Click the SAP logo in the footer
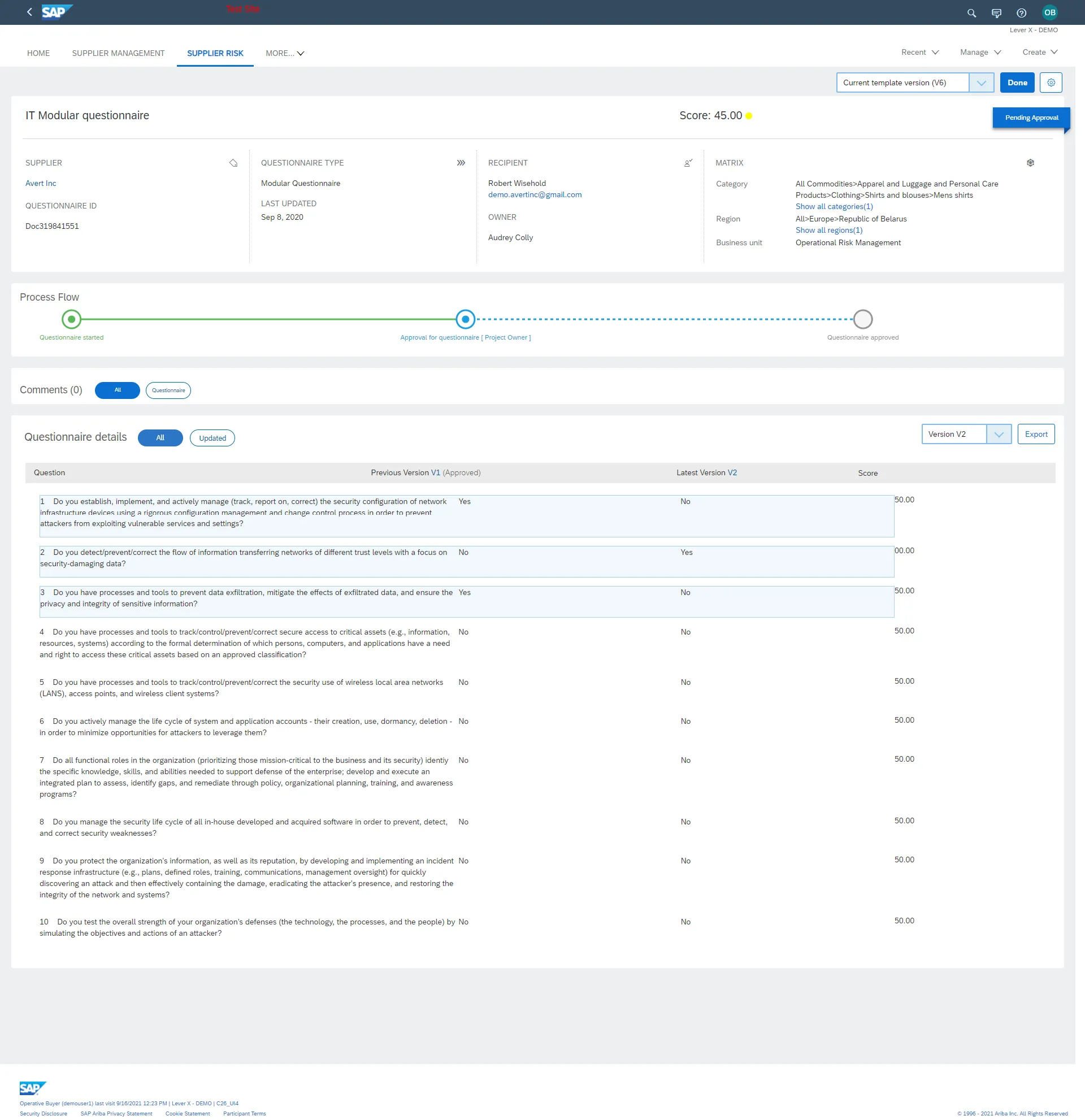 pyautogui.click(x=33, y=1087)
